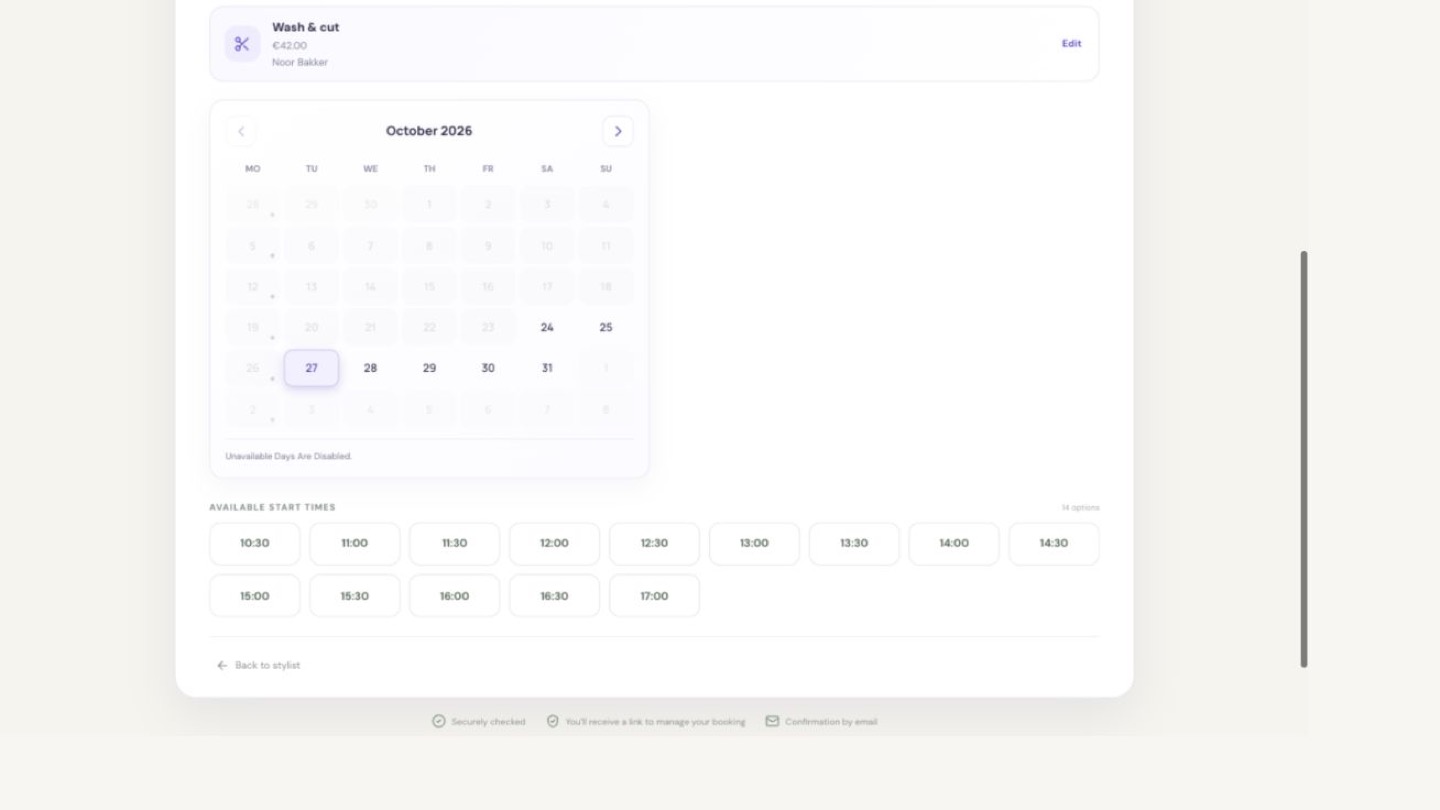1440x810 pixels.
Task: Click the previous month chevron arrow
Action: tap(241, 131)
